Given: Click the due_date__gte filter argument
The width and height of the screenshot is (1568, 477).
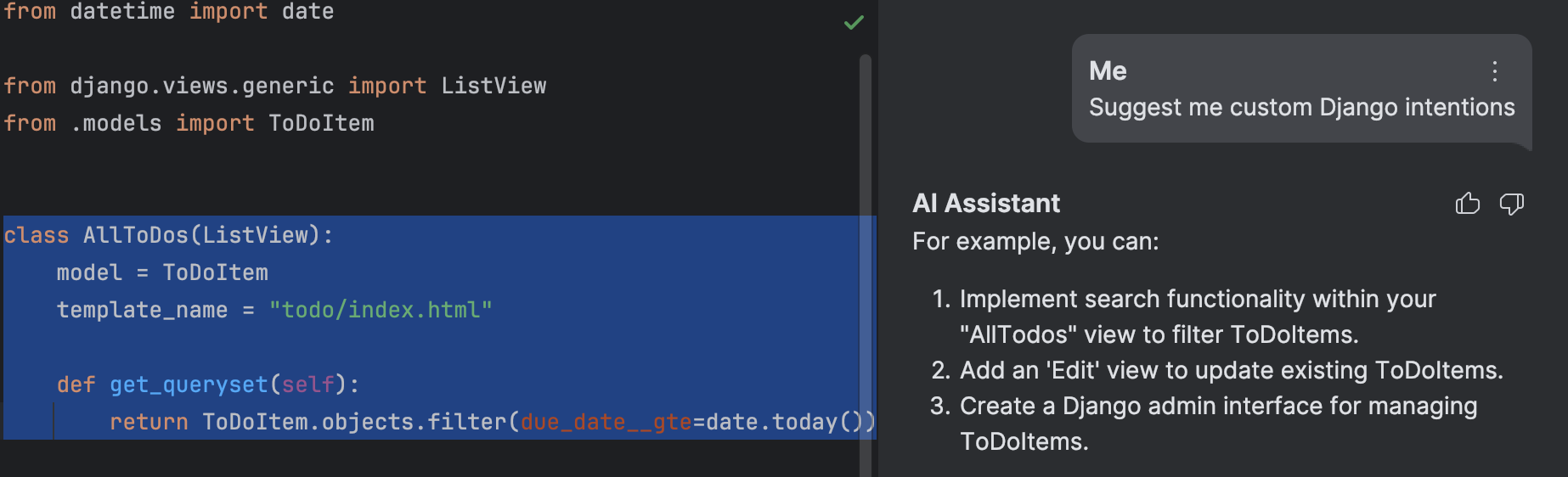Looking at the screenshot, I should (606, 422).
